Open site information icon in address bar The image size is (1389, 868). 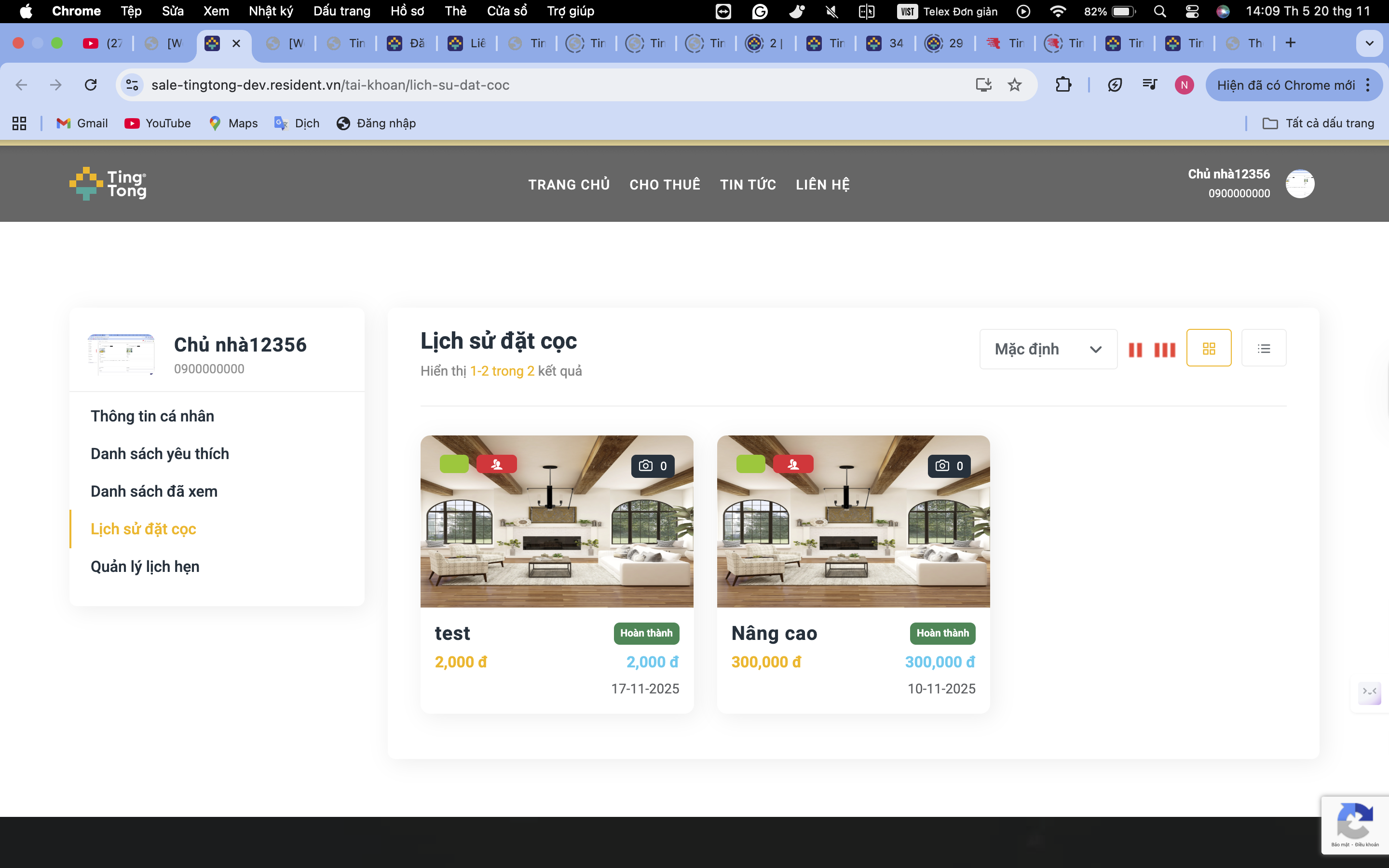(x=132, y=85)
